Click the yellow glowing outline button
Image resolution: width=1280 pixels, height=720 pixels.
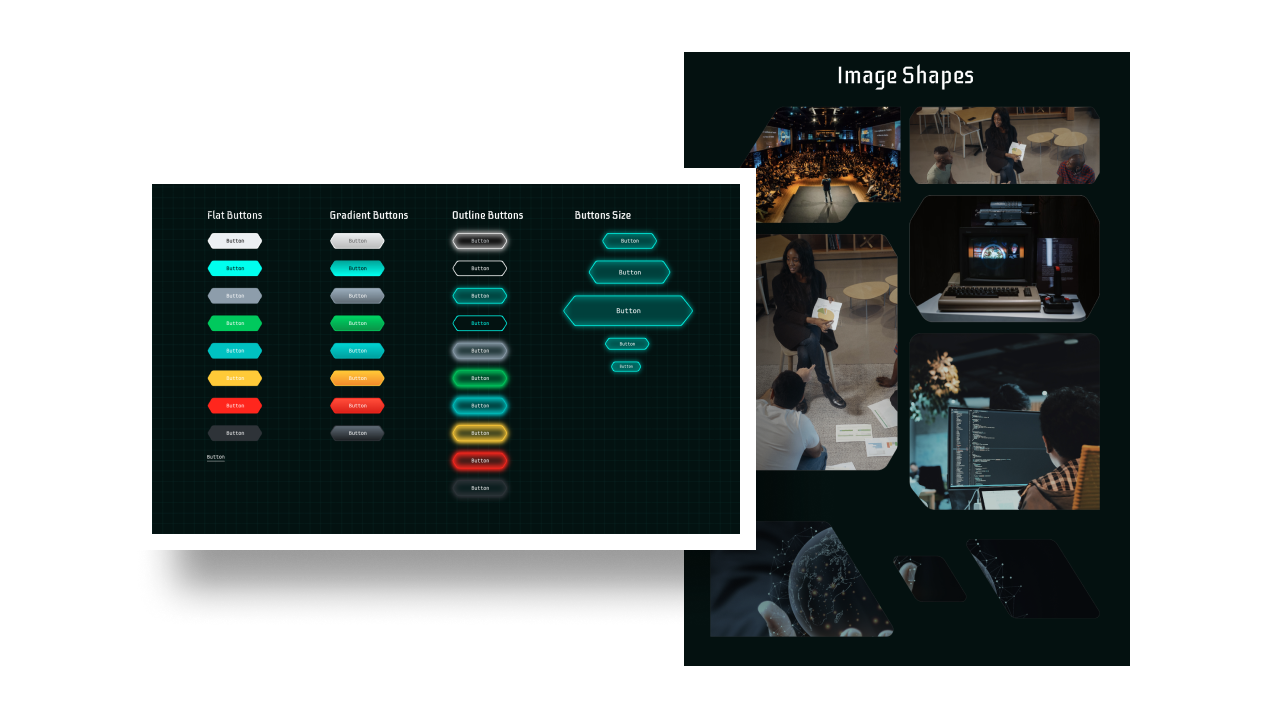[x=480, y=433]
